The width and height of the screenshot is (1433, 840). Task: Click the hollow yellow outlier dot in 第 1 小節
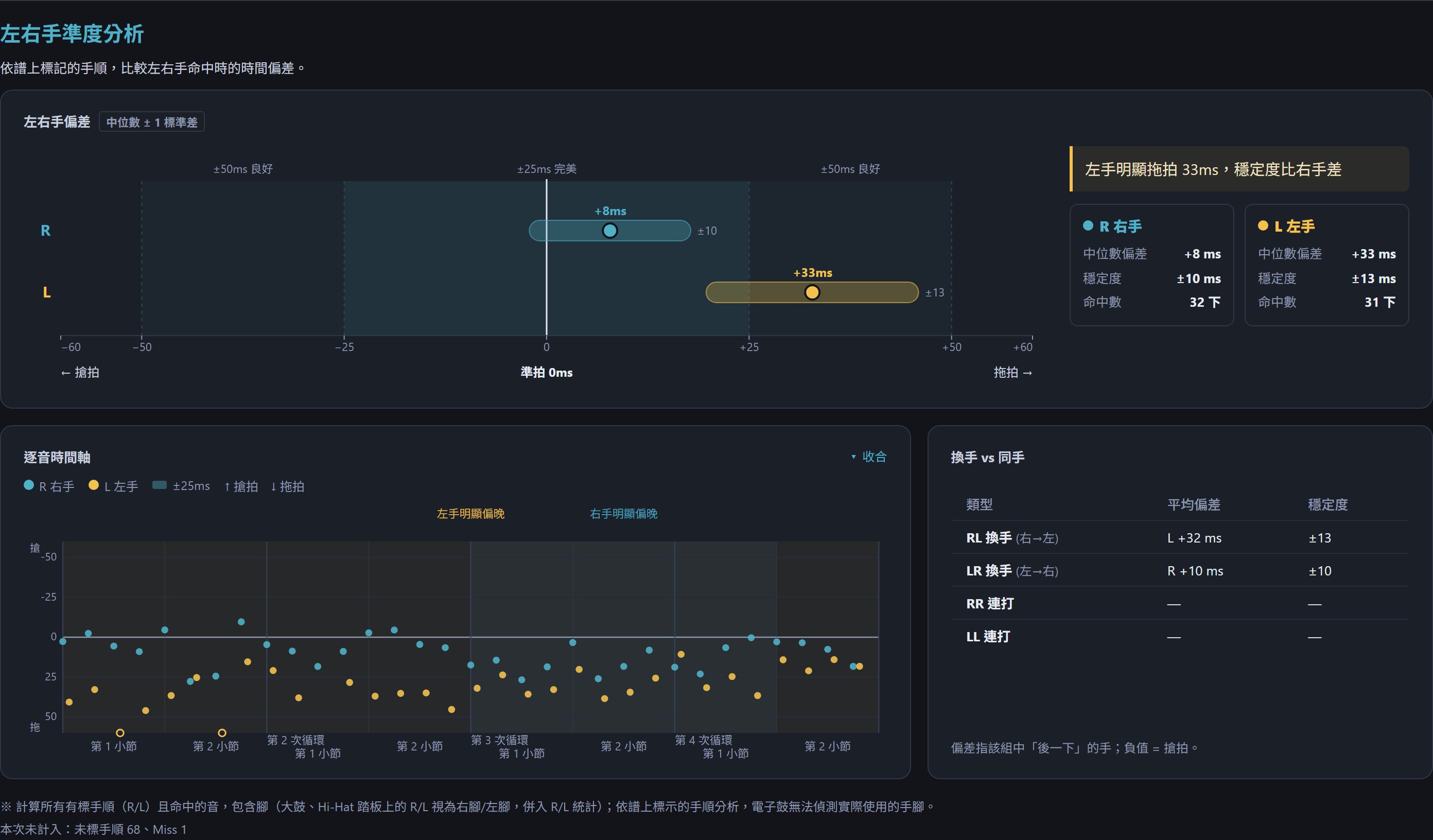pyautogui.click(x=120, y=732)
